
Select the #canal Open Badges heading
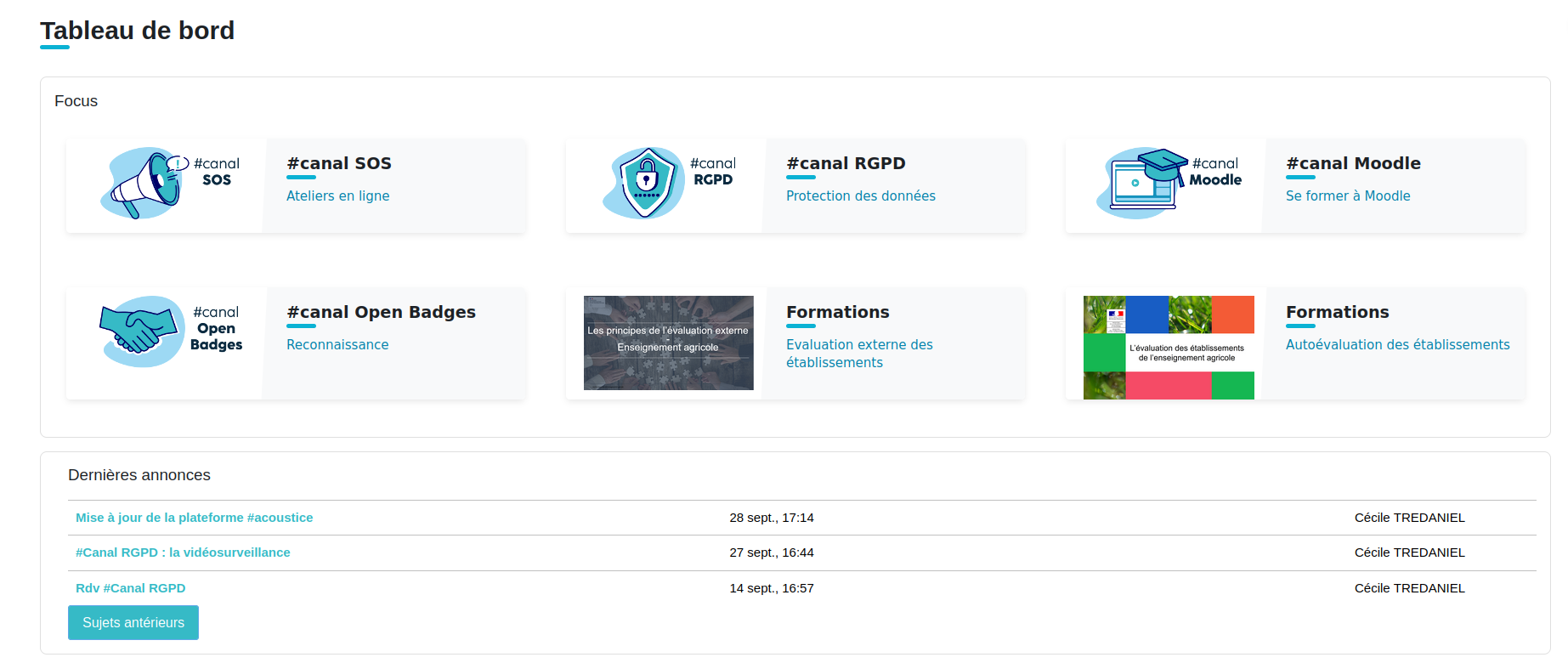click(x=381, y=312)
